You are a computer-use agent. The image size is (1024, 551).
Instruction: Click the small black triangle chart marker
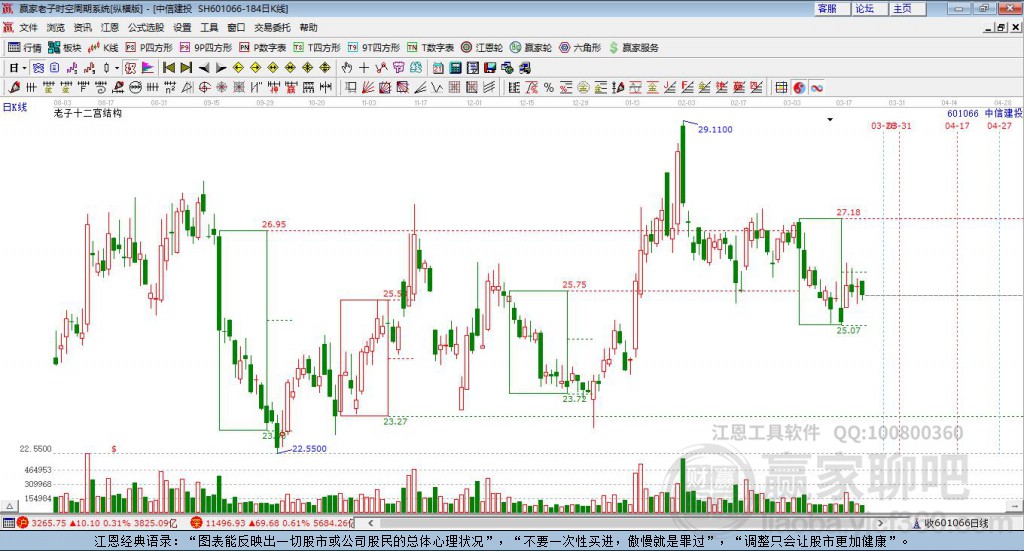pyautogui.click(x=830, y=119)
